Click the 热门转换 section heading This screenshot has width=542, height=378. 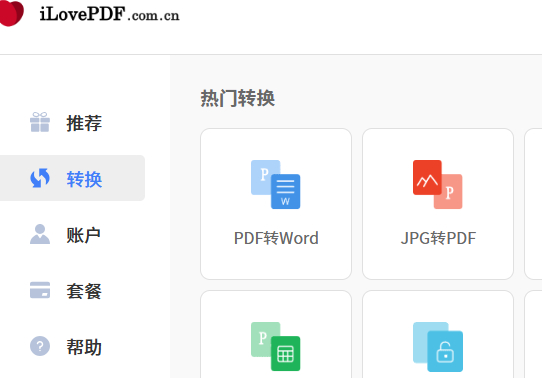click(237, 98)
